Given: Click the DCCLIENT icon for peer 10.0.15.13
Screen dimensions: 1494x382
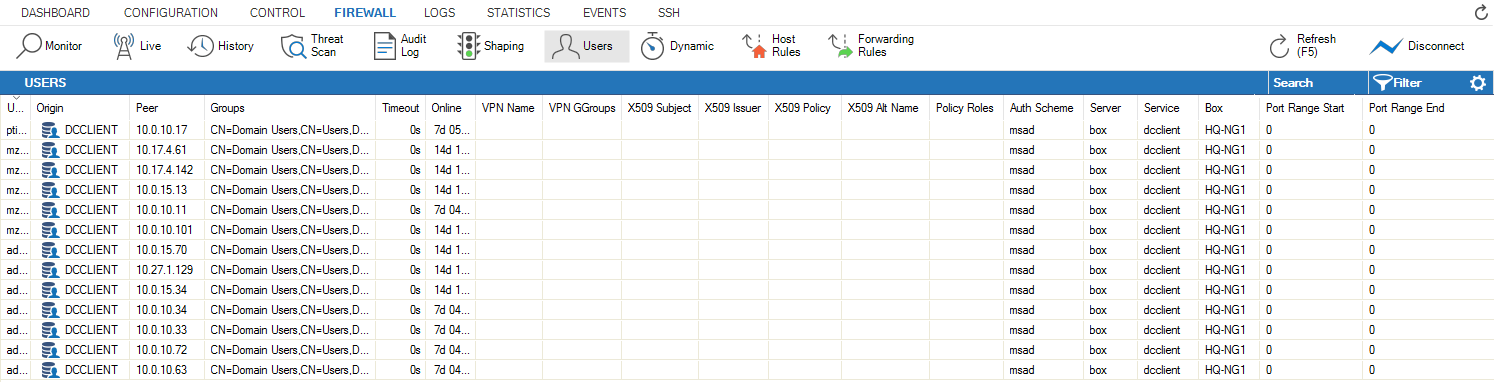Looking at the screenshot, I should coord(50,190).
